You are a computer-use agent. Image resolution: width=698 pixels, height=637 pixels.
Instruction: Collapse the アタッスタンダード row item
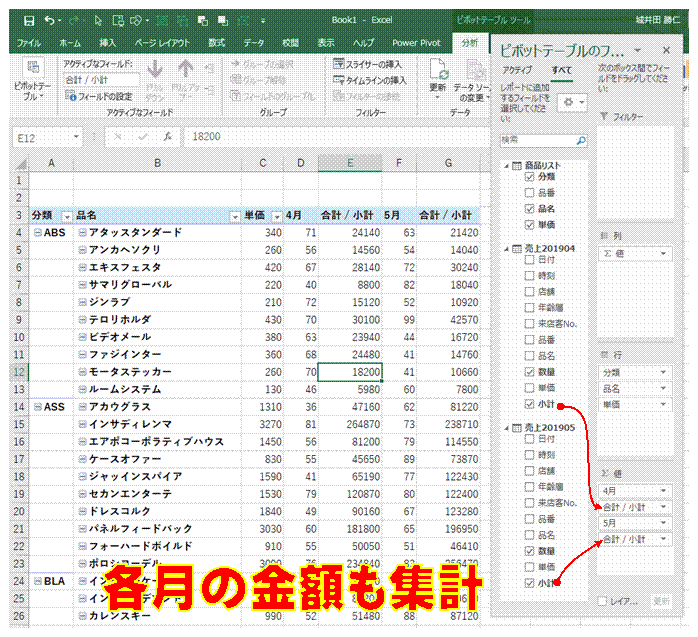point(82,232)
